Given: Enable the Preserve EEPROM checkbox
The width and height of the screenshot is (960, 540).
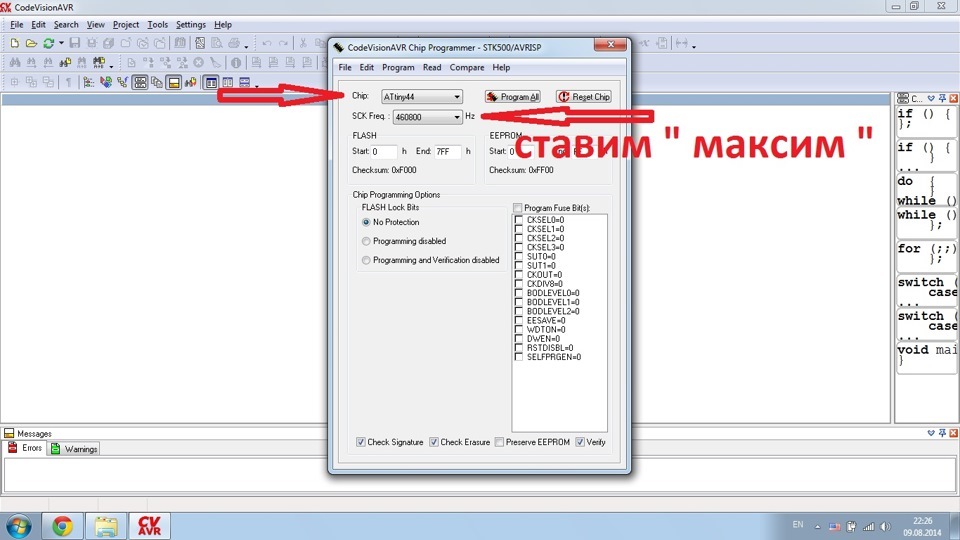Looking at the screenshot, I should [x=499, y=442].
